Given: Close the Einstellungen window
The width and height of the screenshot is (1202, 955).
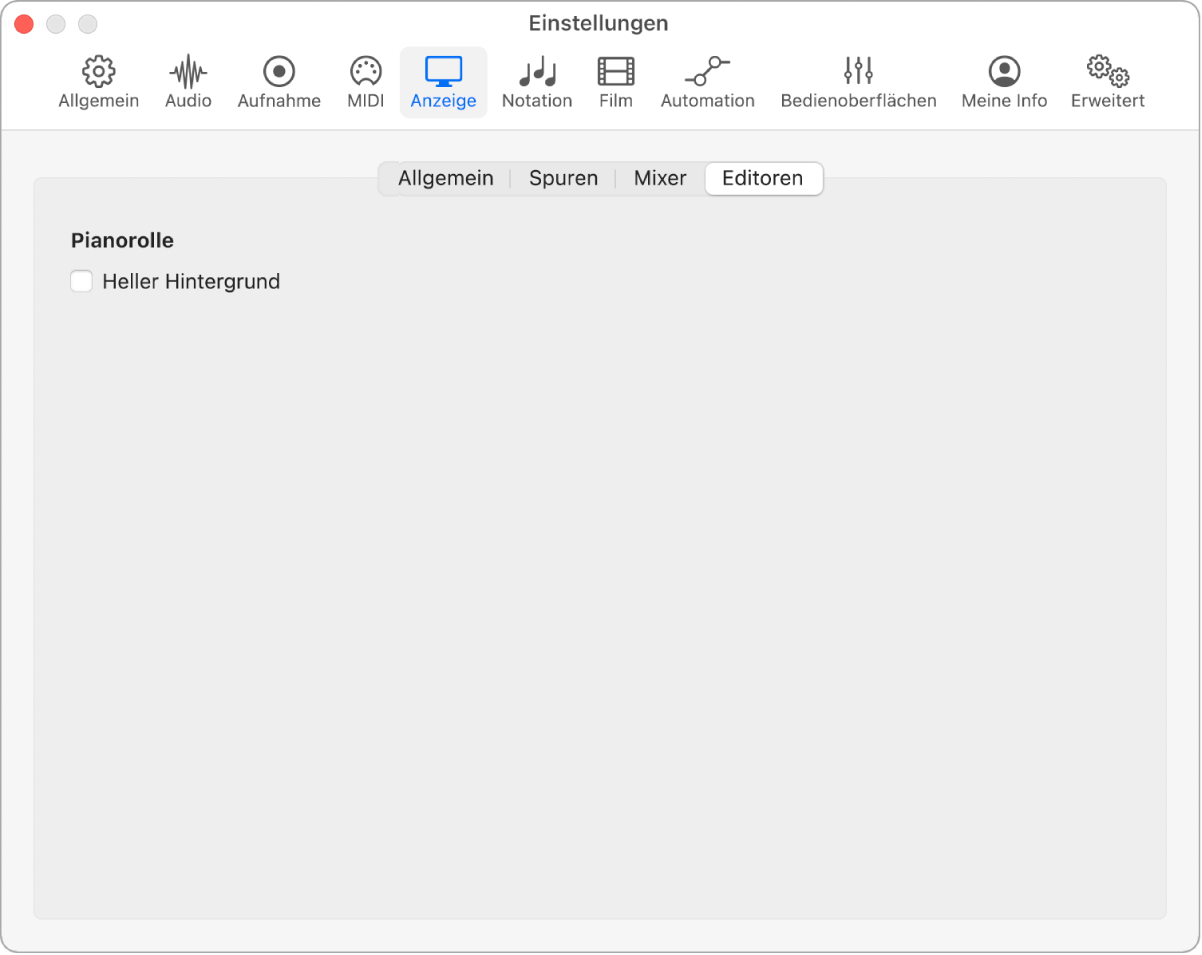Looking at the screenshot, I should 24,24.
